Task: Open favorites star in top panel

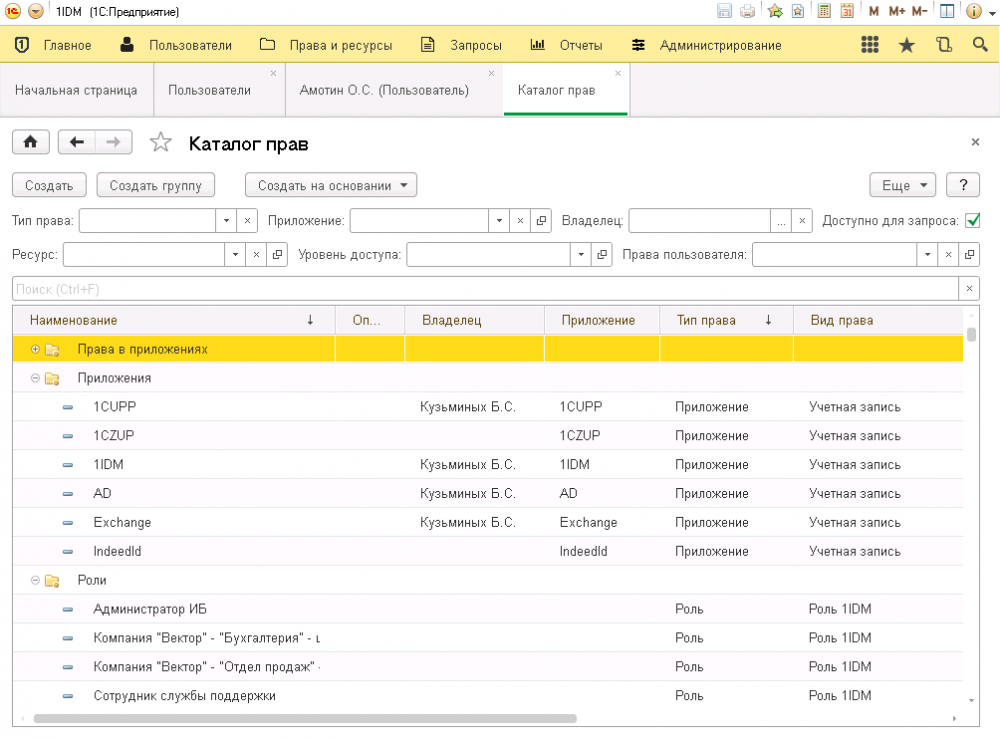Action: tap(906, 45)
